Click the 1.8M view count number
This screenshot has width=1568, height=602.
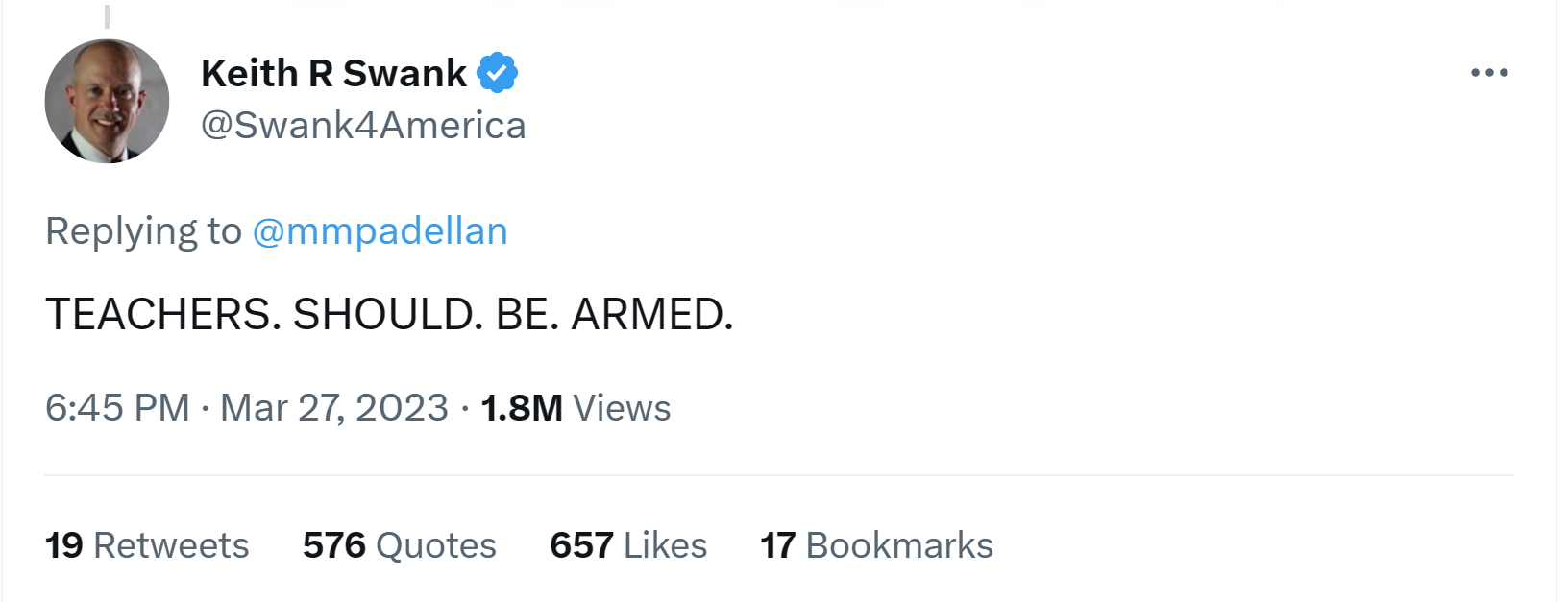point(522,408)
